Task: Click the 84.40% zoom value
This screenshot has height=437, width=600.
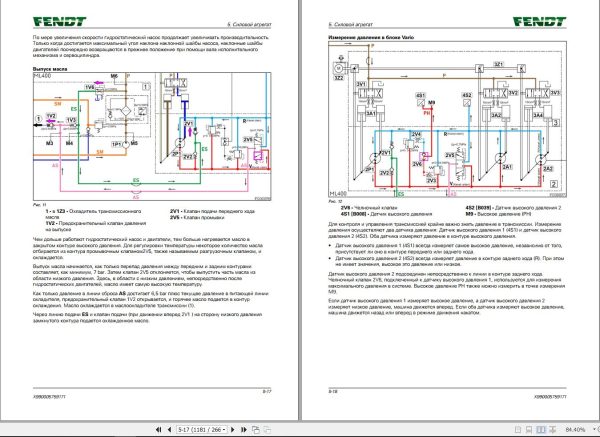Action: coord(575,430)
